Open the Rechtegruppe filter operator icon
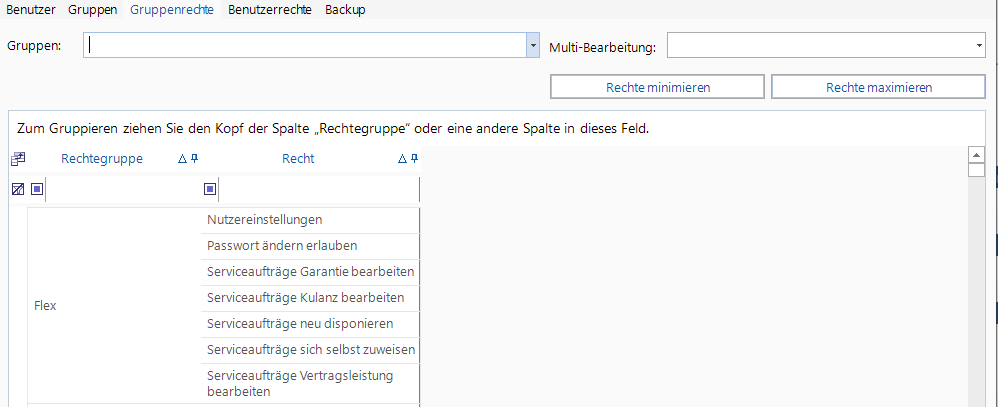998x407 pixels. coord(37,189)
